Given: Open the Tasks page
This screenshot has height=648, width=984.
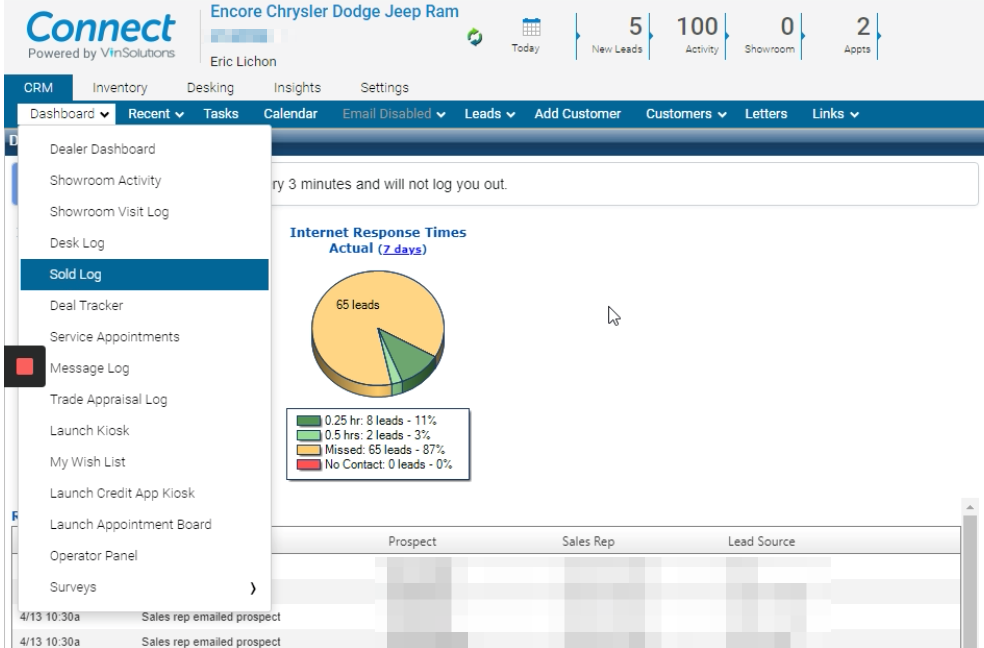Looking at the screenshot, I should point(221,114).
